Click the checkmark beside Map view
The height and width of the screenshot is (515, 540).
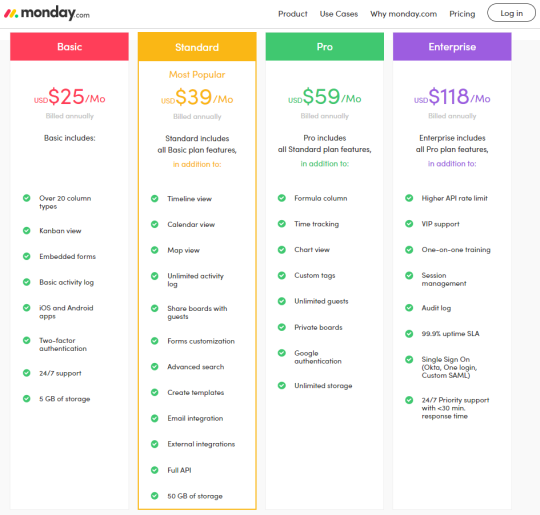155,250
